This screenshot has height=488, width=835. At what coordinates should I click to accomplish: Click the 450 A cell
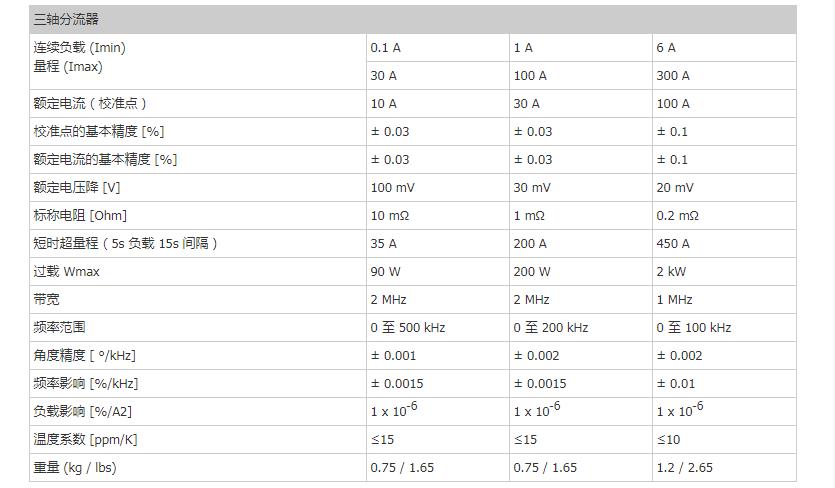(673, 243)
